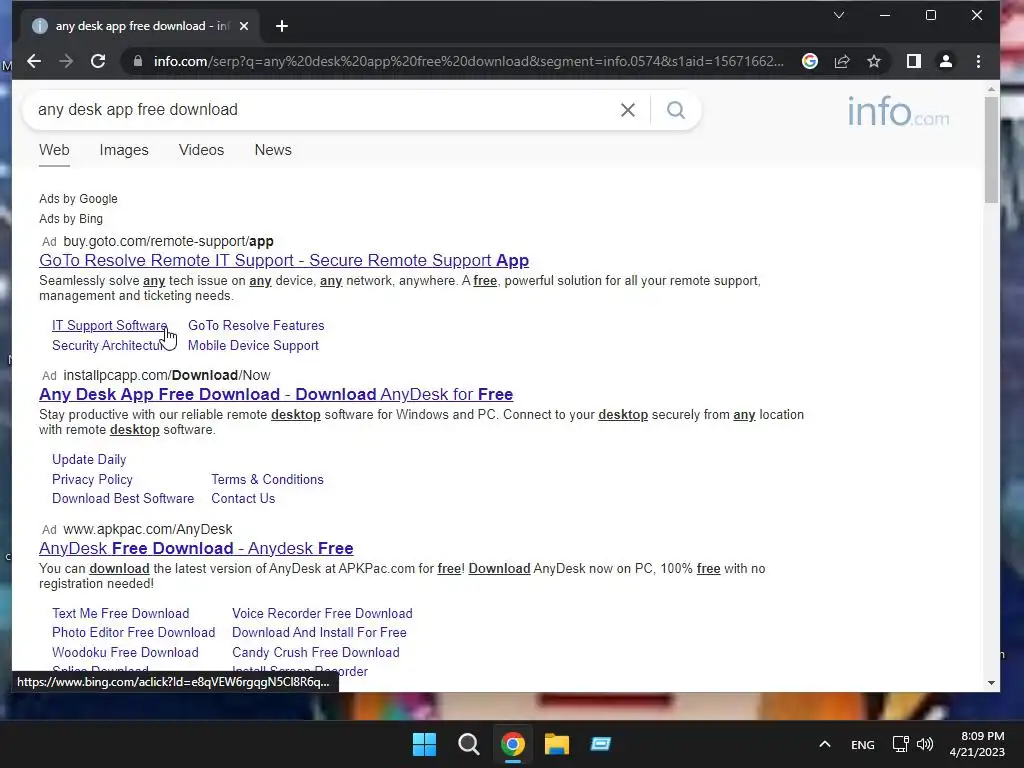Clear the search query with X
Screen dimensions: 1024x768
(x=628, y=110)
